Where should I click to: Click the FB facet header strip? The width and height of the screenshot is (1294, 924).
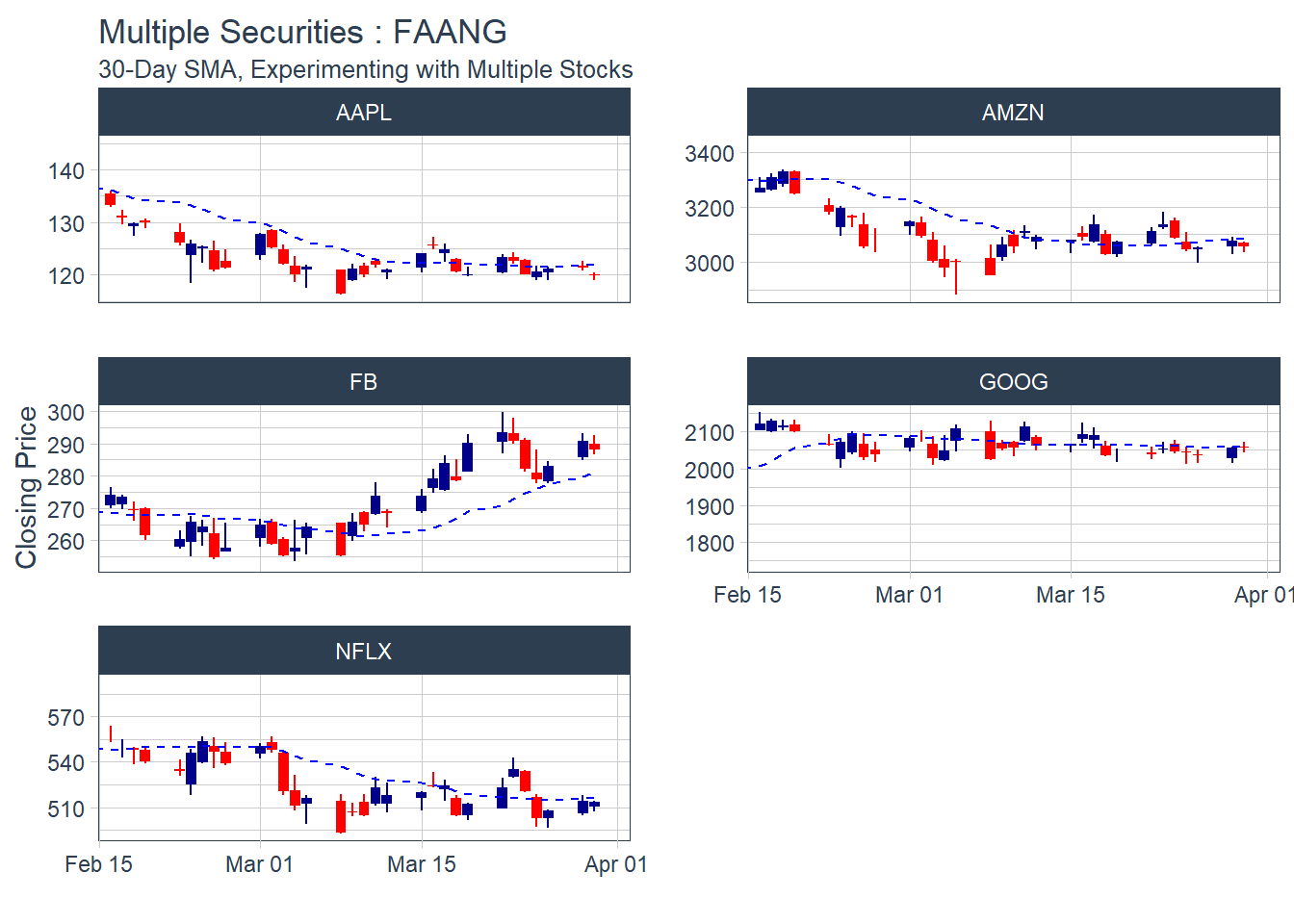[364, 382]
